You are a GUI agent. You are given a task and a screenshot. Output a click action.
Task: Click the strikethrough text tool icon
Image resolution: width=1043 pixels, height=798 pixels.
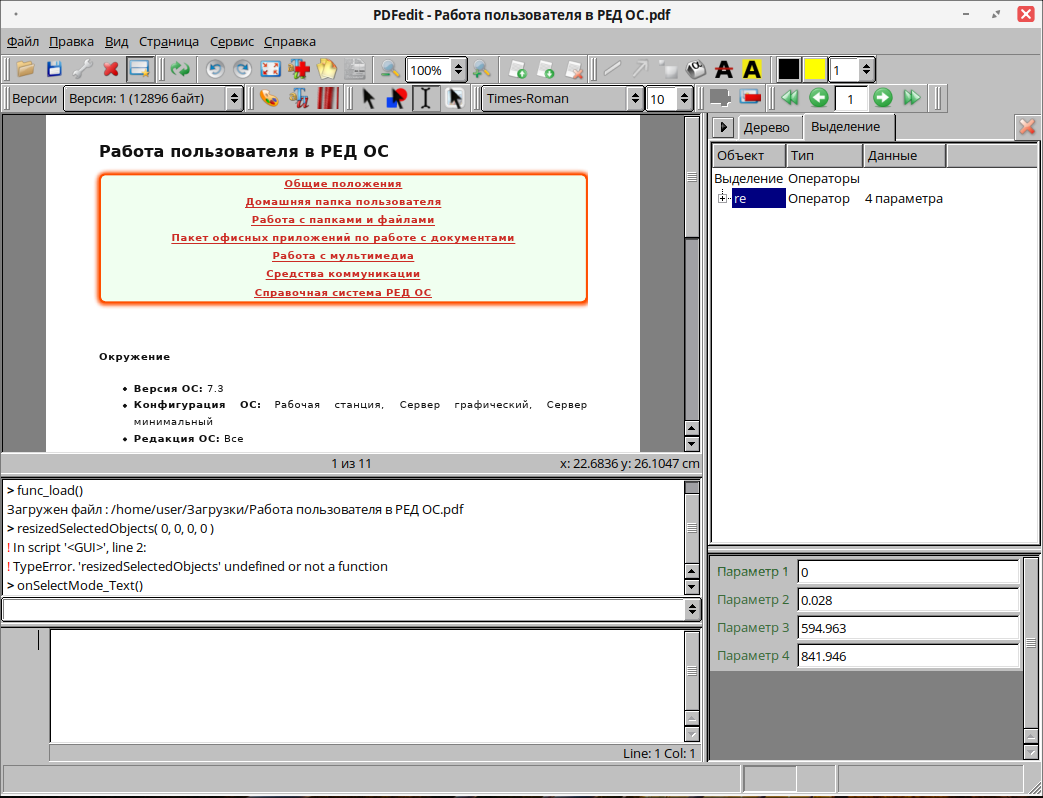[x=724, y=69]
